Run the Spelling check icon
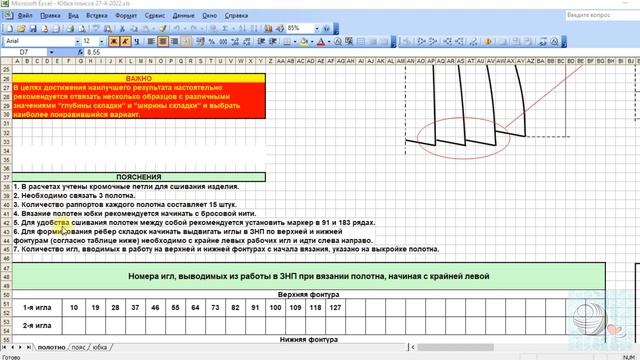Screen dimensions: 640x360 (x=96, y=29)
